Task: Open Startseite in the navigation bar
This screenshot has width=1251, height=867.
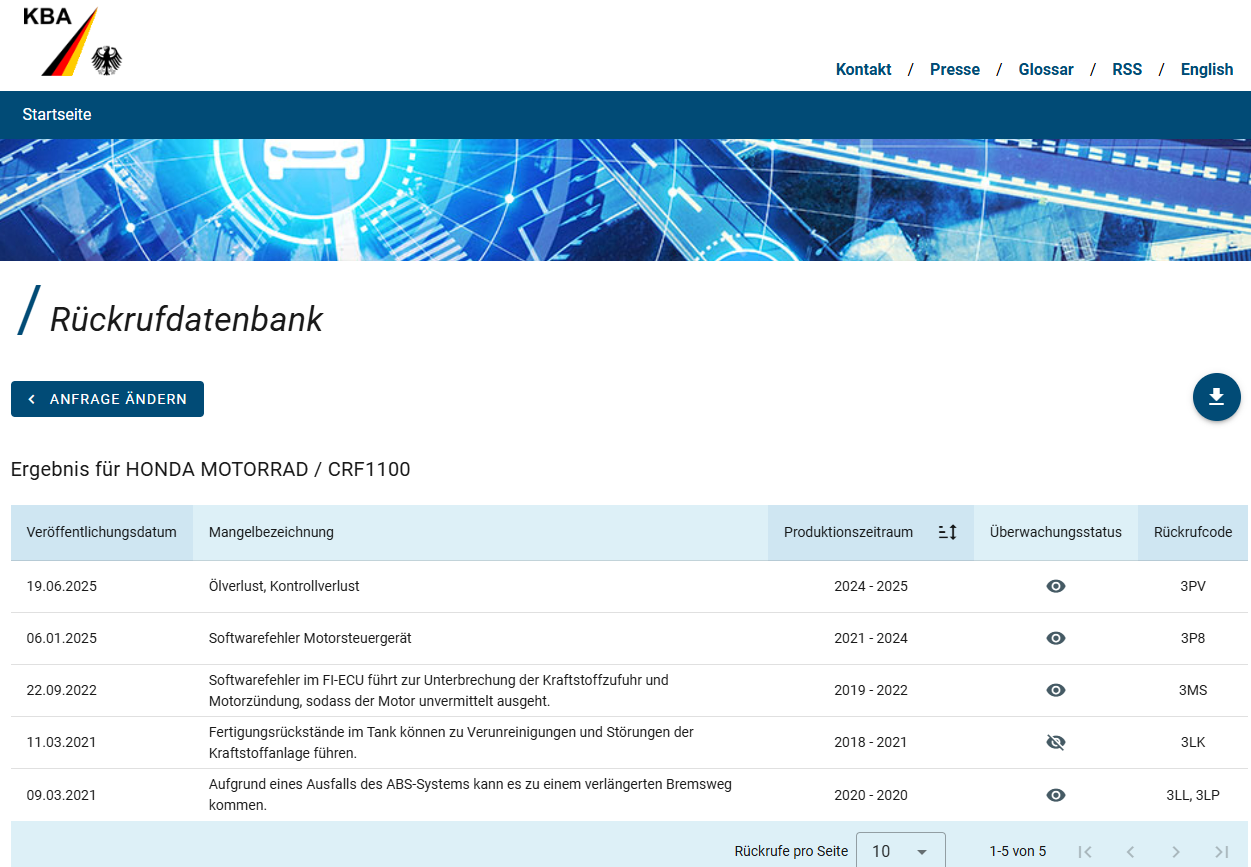Action: coord(57,115)
